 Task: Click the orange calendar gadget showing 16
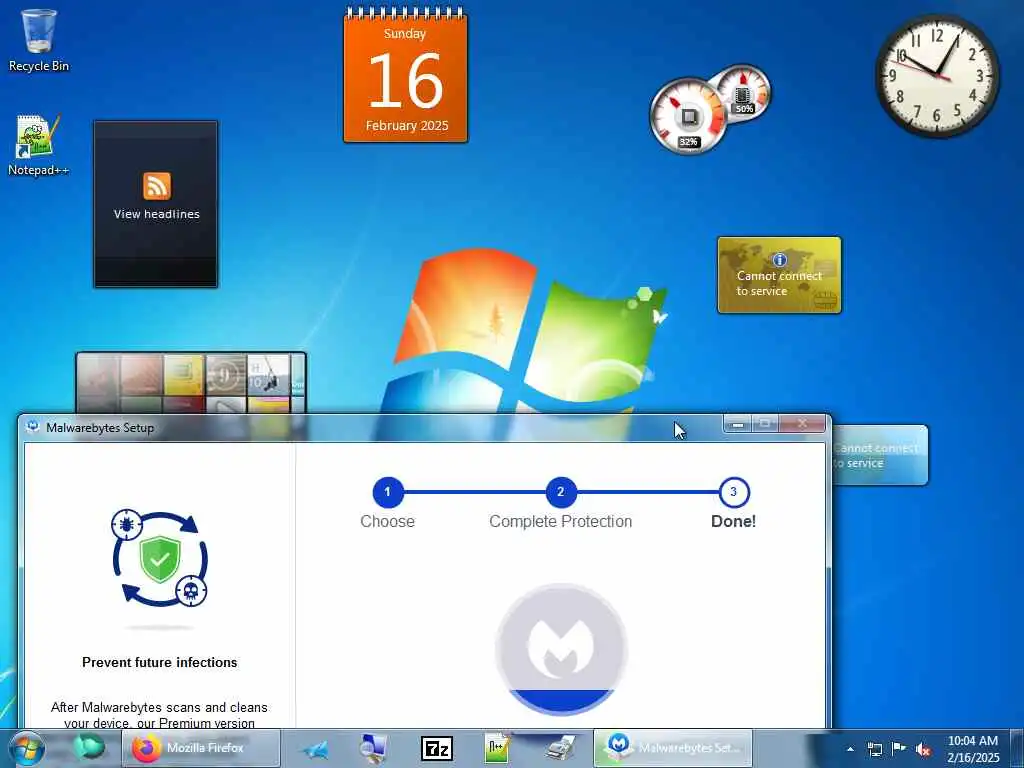tap(406, 75)
